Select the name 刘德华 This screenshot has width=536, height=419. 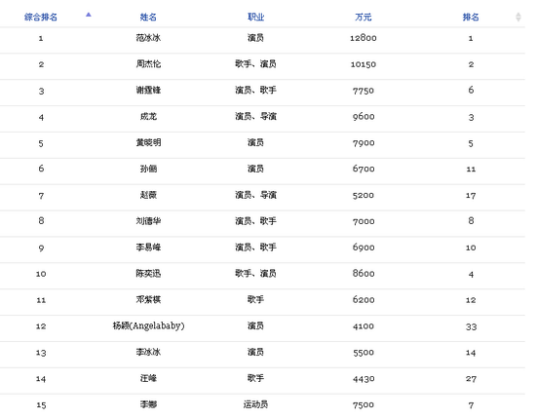coord(148,221)
